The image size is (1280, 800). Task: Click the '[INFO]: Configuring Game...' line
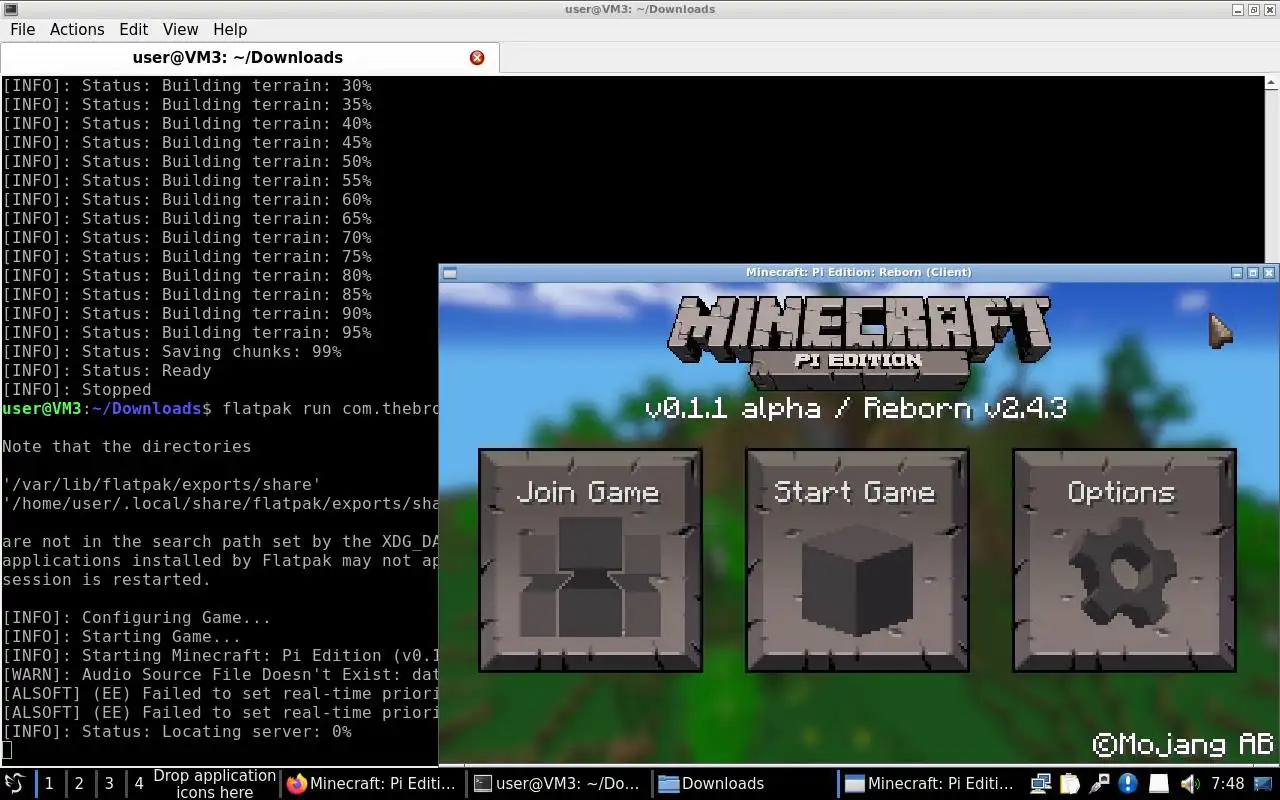(137, 617)
